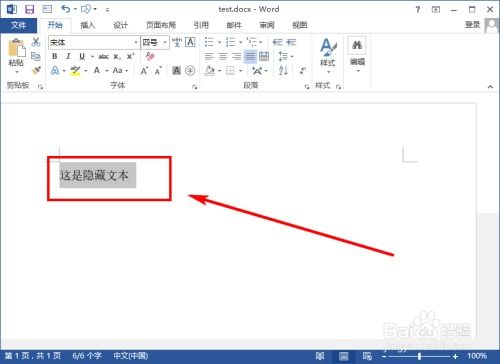Click the 登录 sign-in link

(x=472, y=25)
